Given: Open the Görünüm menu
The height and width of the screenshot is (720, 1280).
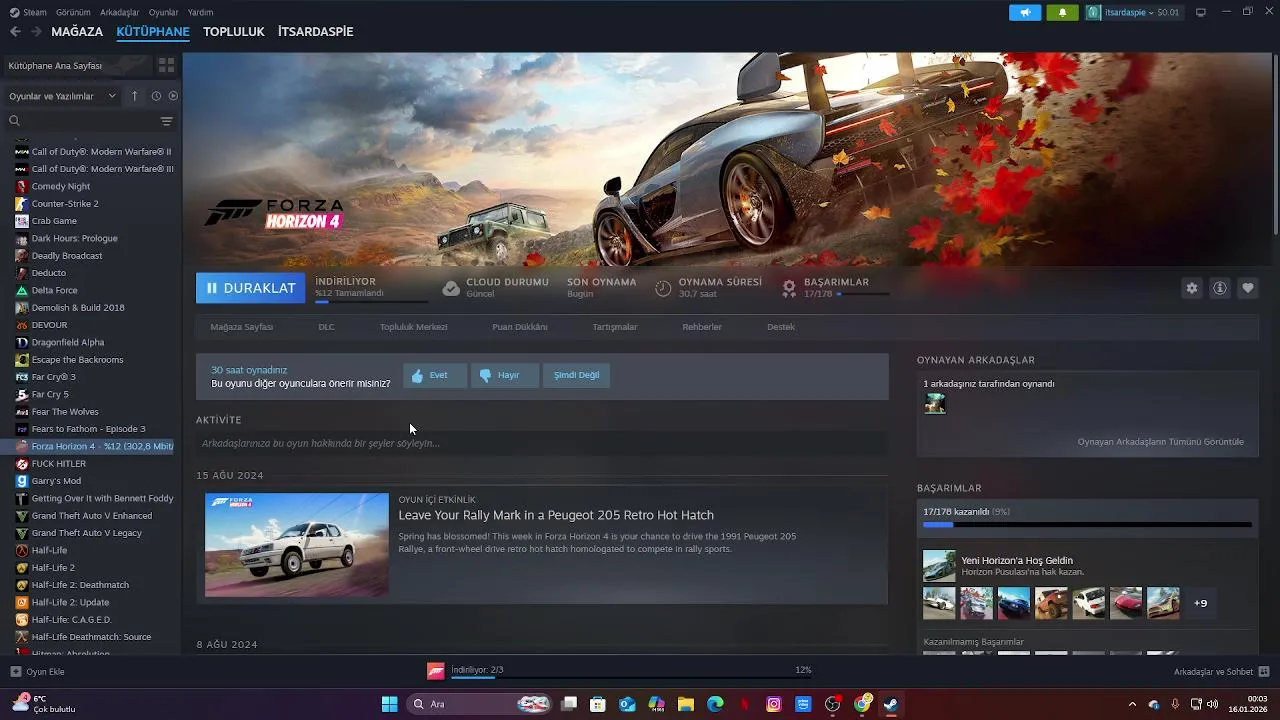Looking at the screenshot, I should tap(73, 12).
